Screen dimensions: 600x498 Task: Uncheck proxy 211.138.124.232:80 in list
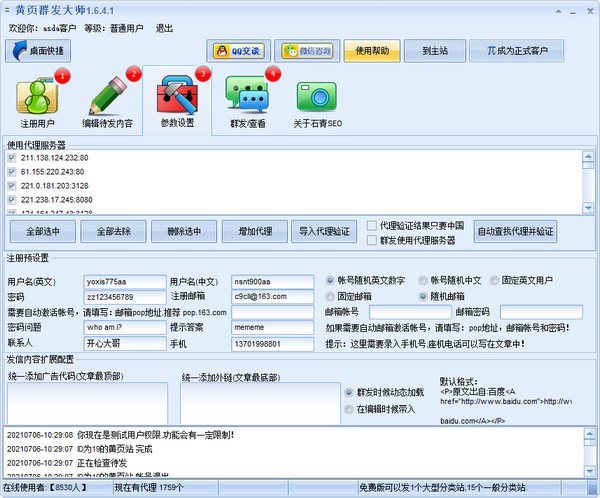[x=12, y=158]
